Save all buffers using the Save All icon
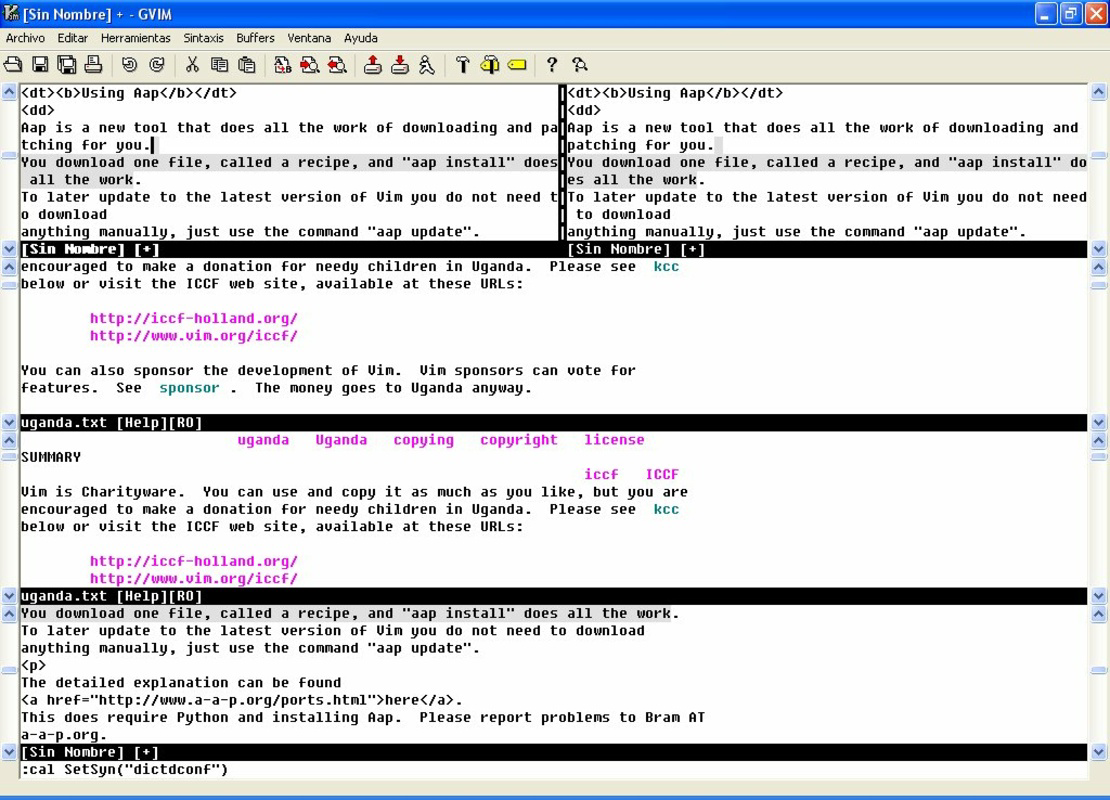1110x800 pixels. click(x=67, y=65)
